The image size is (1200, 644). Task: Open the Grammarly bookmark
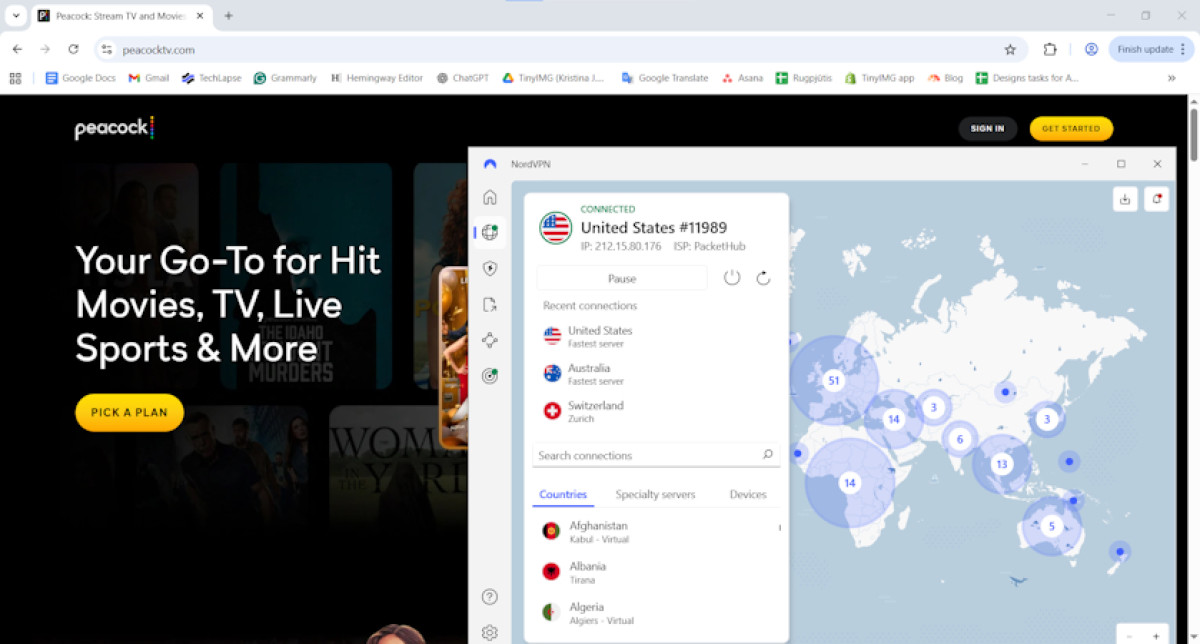286,78
